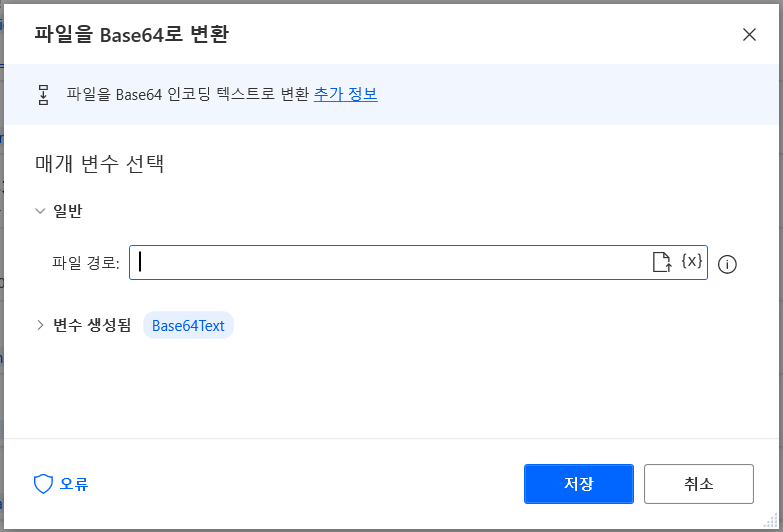Click the 매개 변수 선택 heading
Image resolution: width=783 pixels, height=532 pixels.
click(x=99, y=163)
